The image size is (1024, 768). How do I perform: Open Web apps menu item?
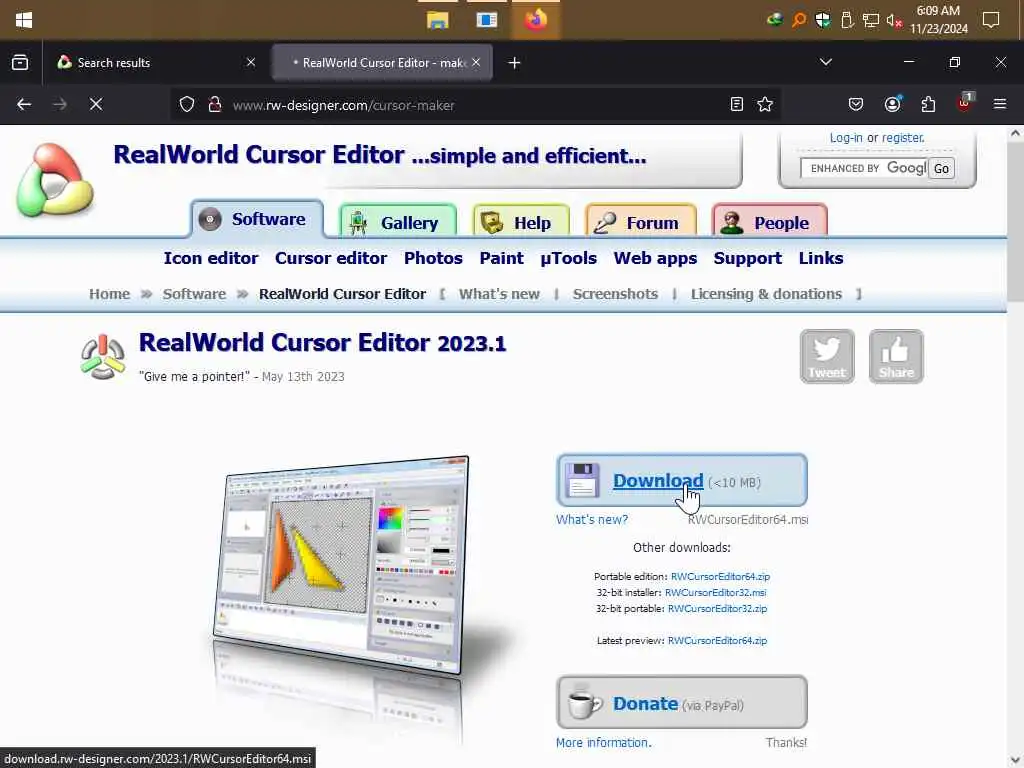[x=655, y=258]
